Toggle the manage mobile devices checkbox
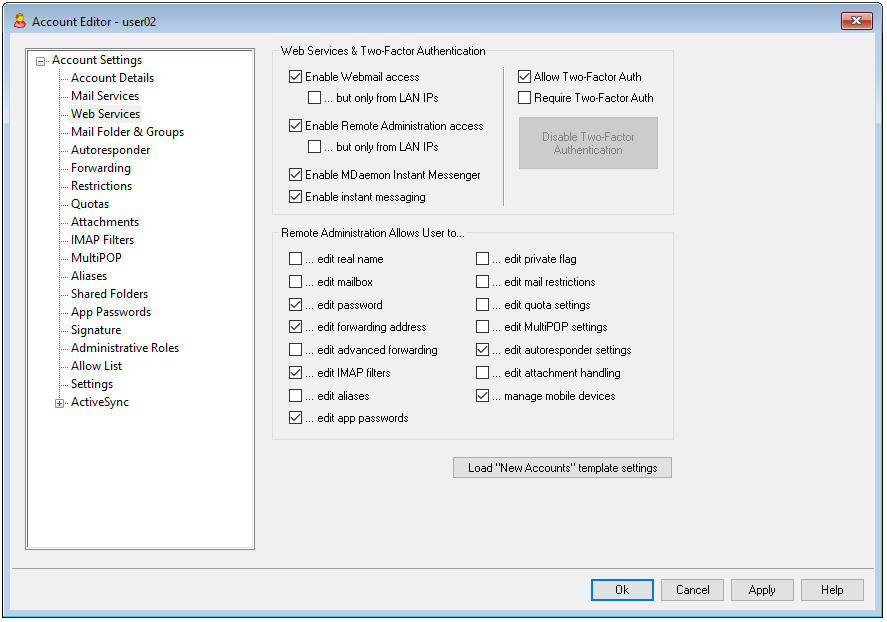Screen dimensions: 887x622 point(483,396)
